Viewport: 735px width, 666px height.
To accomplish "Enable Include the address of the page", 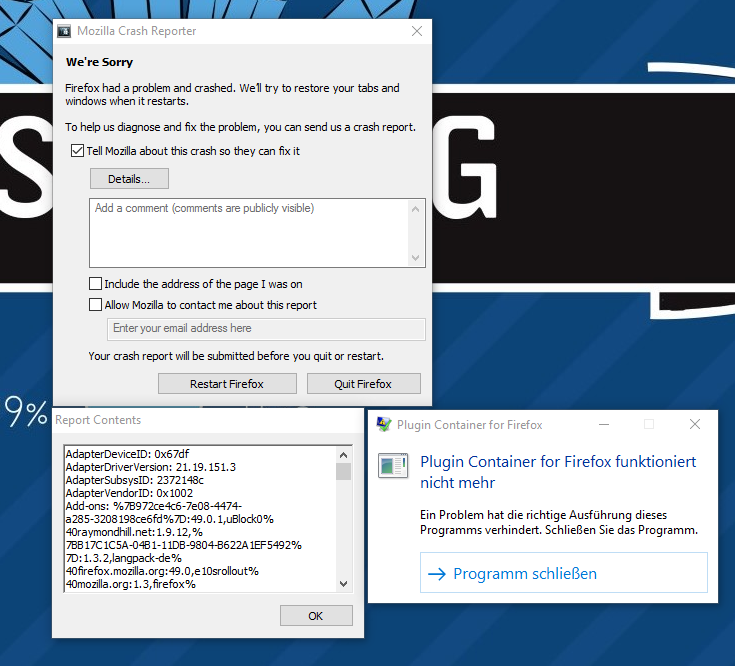I will [95, 284].
